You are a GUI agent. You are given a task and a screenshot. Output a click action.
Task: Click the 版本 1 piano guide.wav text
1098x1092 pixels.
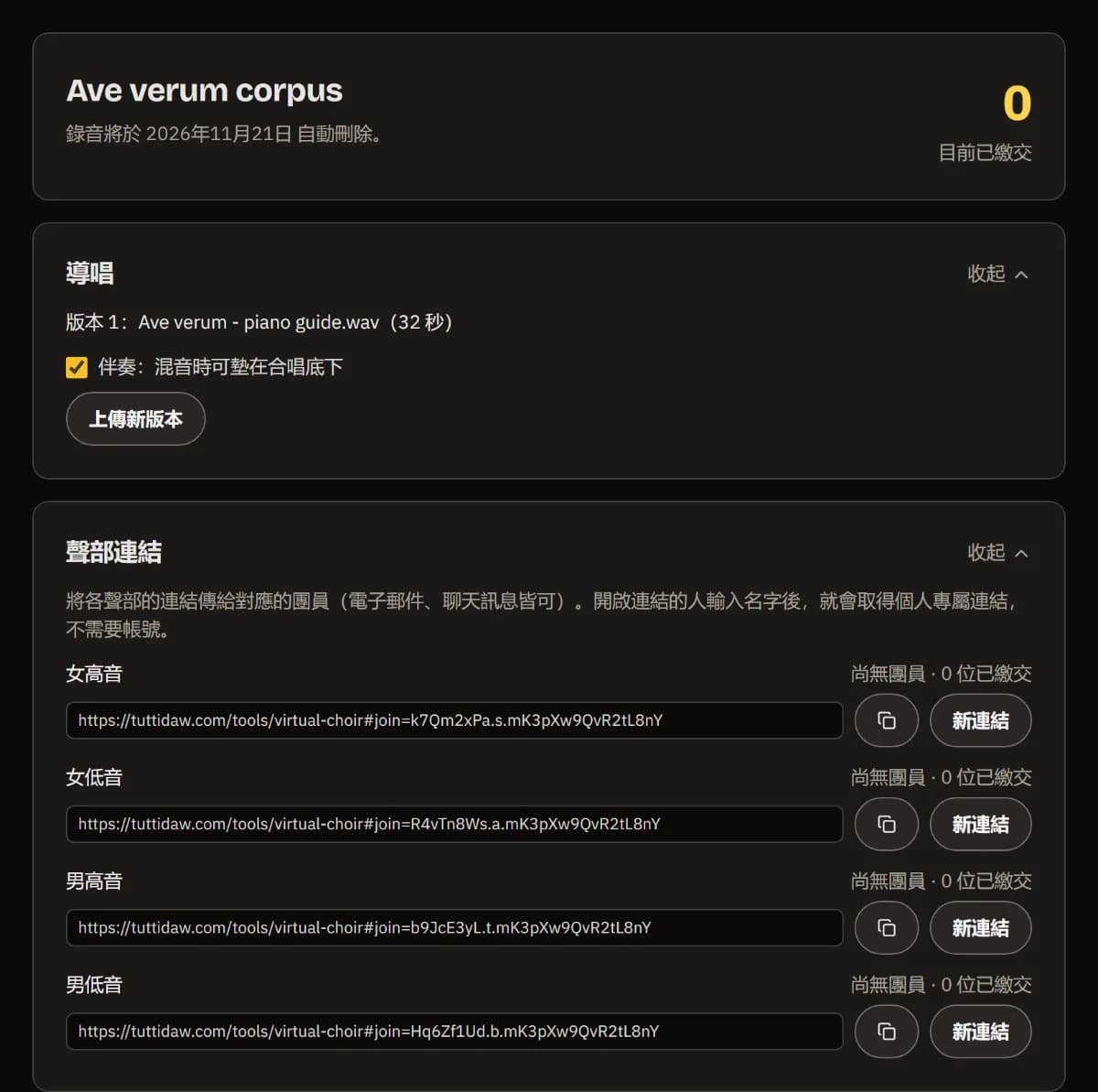tap(259, 322)
